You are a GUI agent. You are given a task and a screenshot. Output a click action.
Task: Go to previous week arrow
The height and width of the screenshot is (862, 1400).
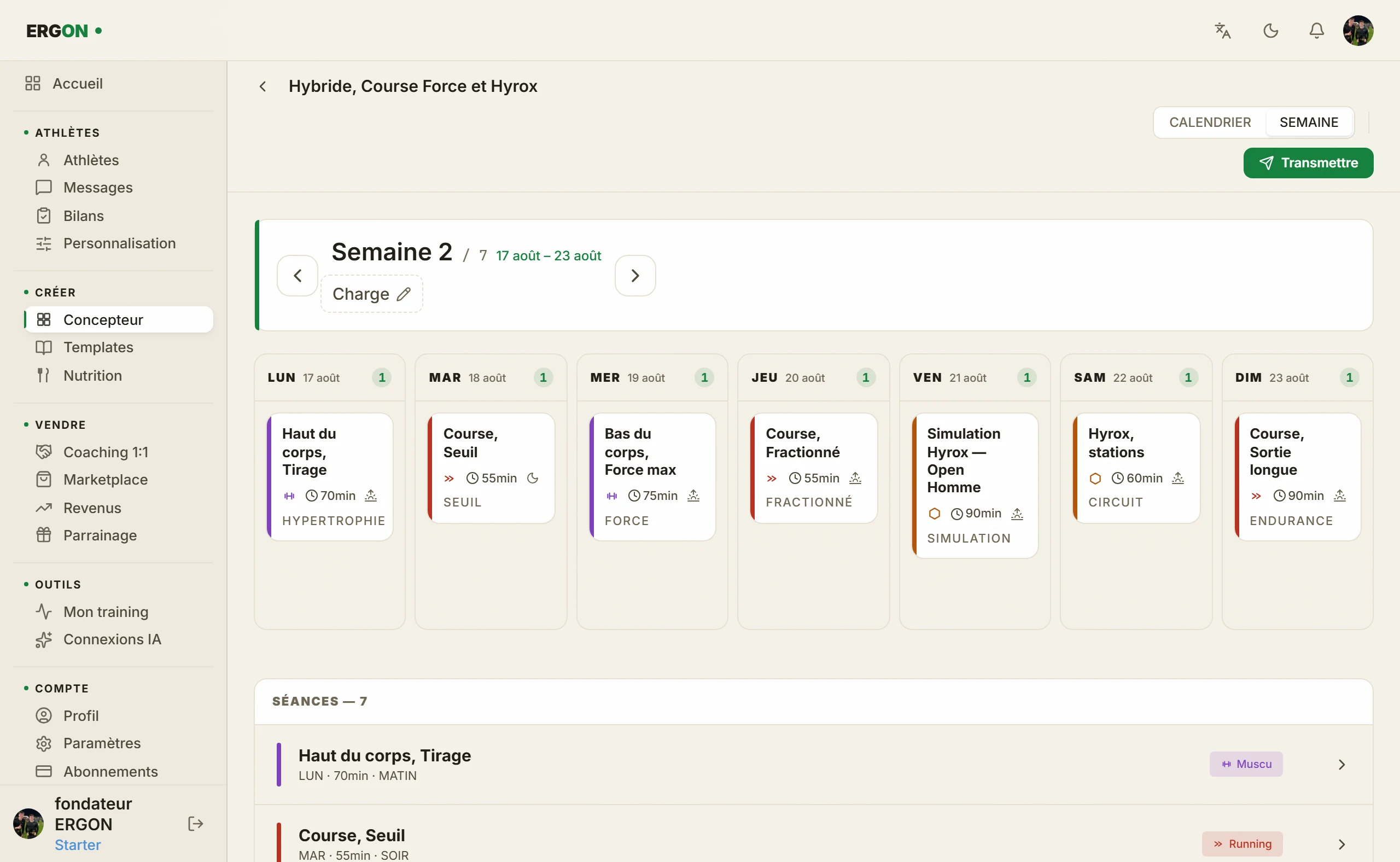297,276
